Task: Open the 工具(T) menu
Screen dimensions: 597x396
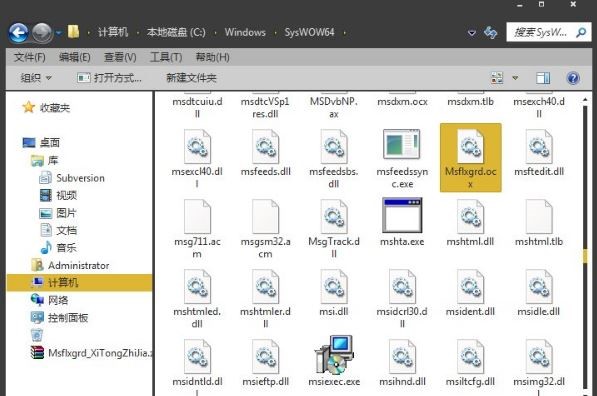Action: click(x=166, y=57)
